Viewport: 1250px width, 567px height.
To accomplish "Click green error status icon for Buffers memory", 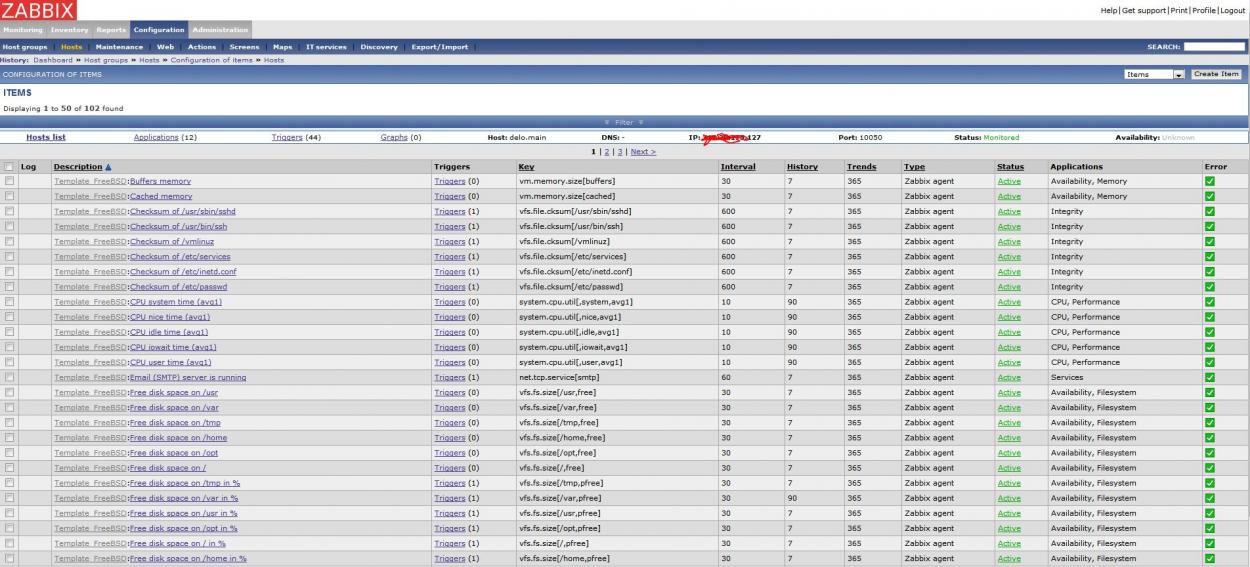I will (x=1209, y=181).
